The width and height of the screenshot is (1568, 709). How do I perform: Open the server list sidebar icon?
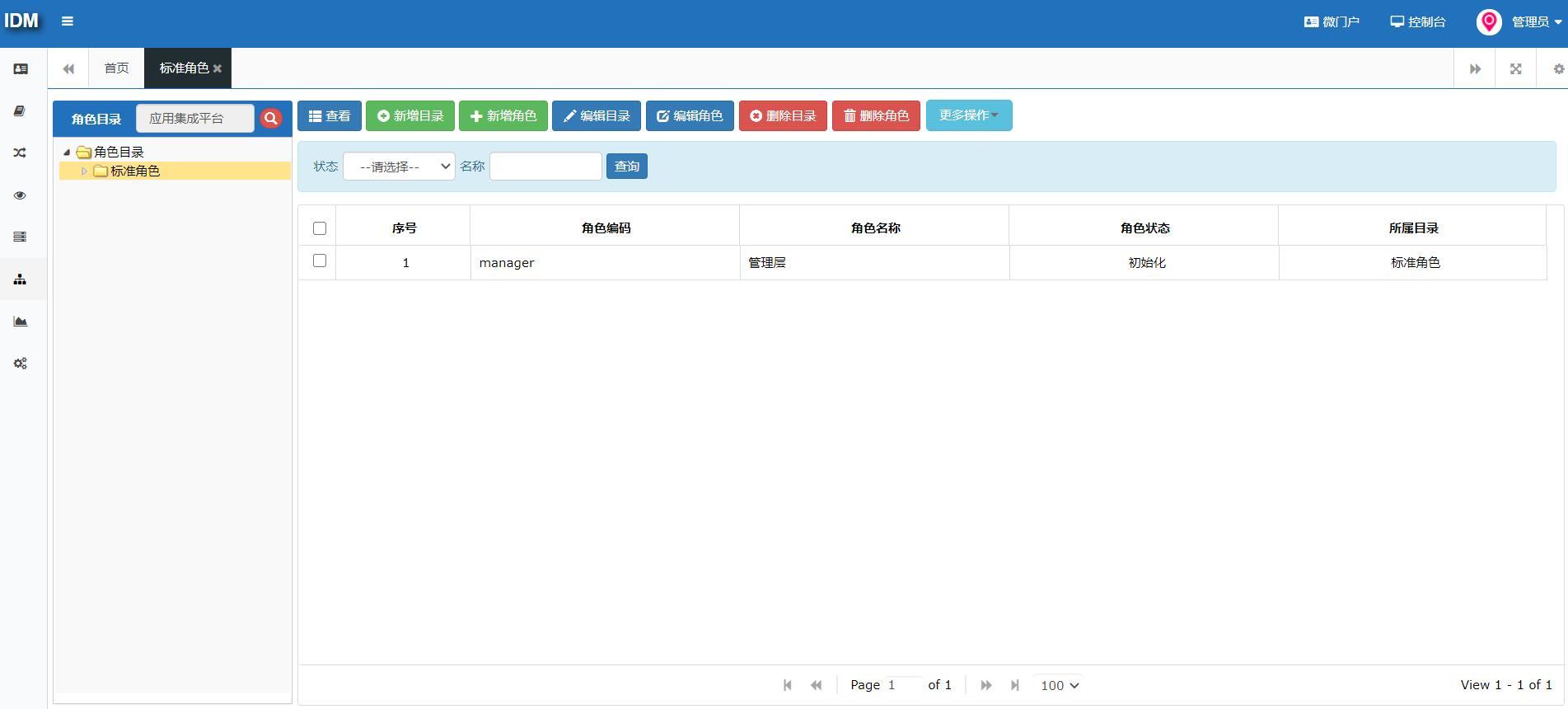point(21,237)
